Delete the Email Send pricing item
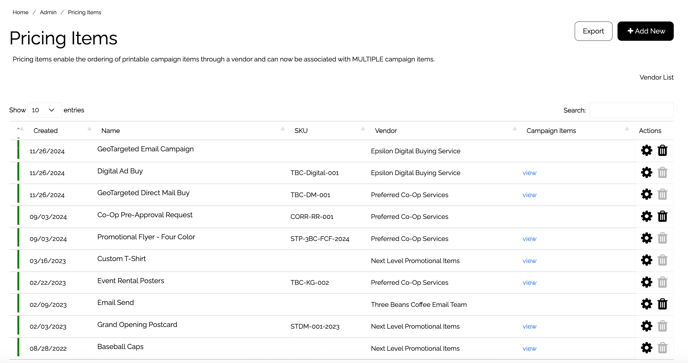This screenshot has width=688, height=363. click(663, 304)
